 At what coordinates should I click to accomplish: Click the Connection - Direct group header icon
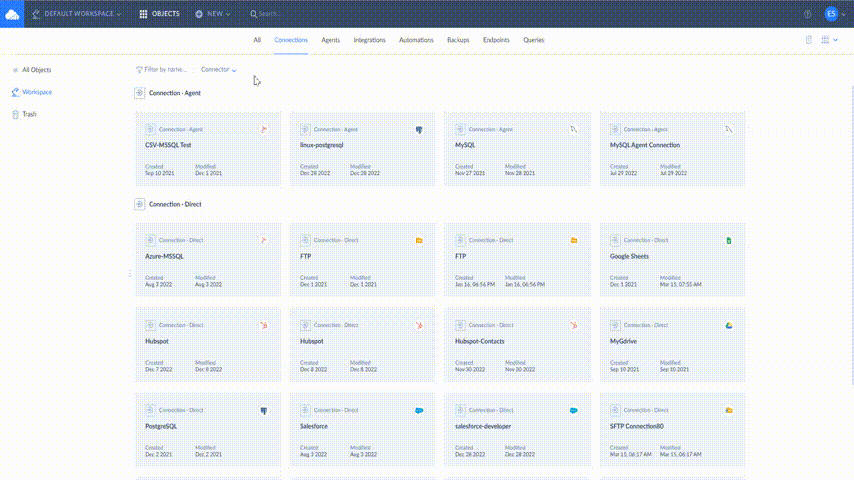click(x=139, y=204)
